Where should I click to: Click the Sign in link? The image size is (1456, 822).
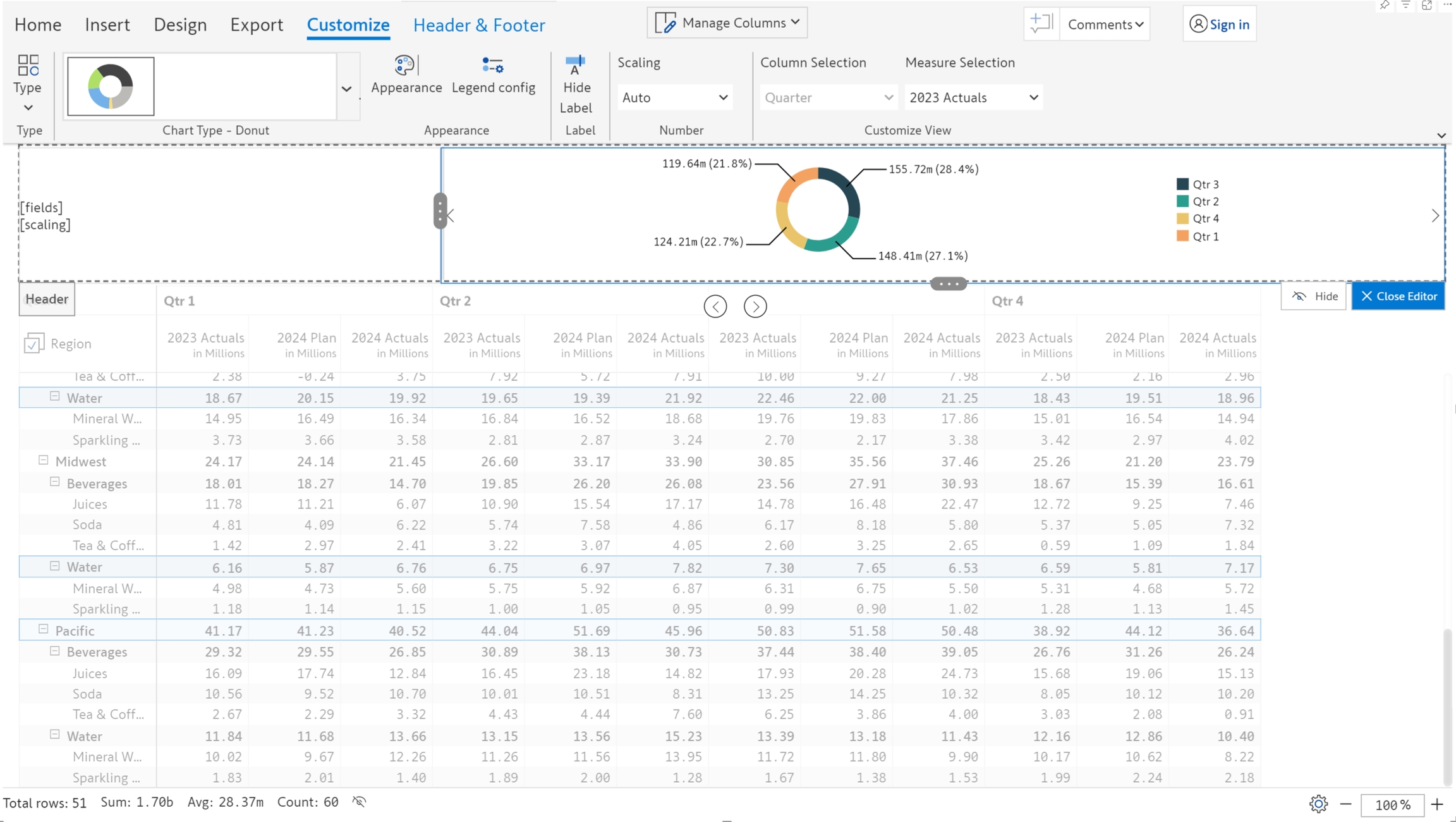1220,24
